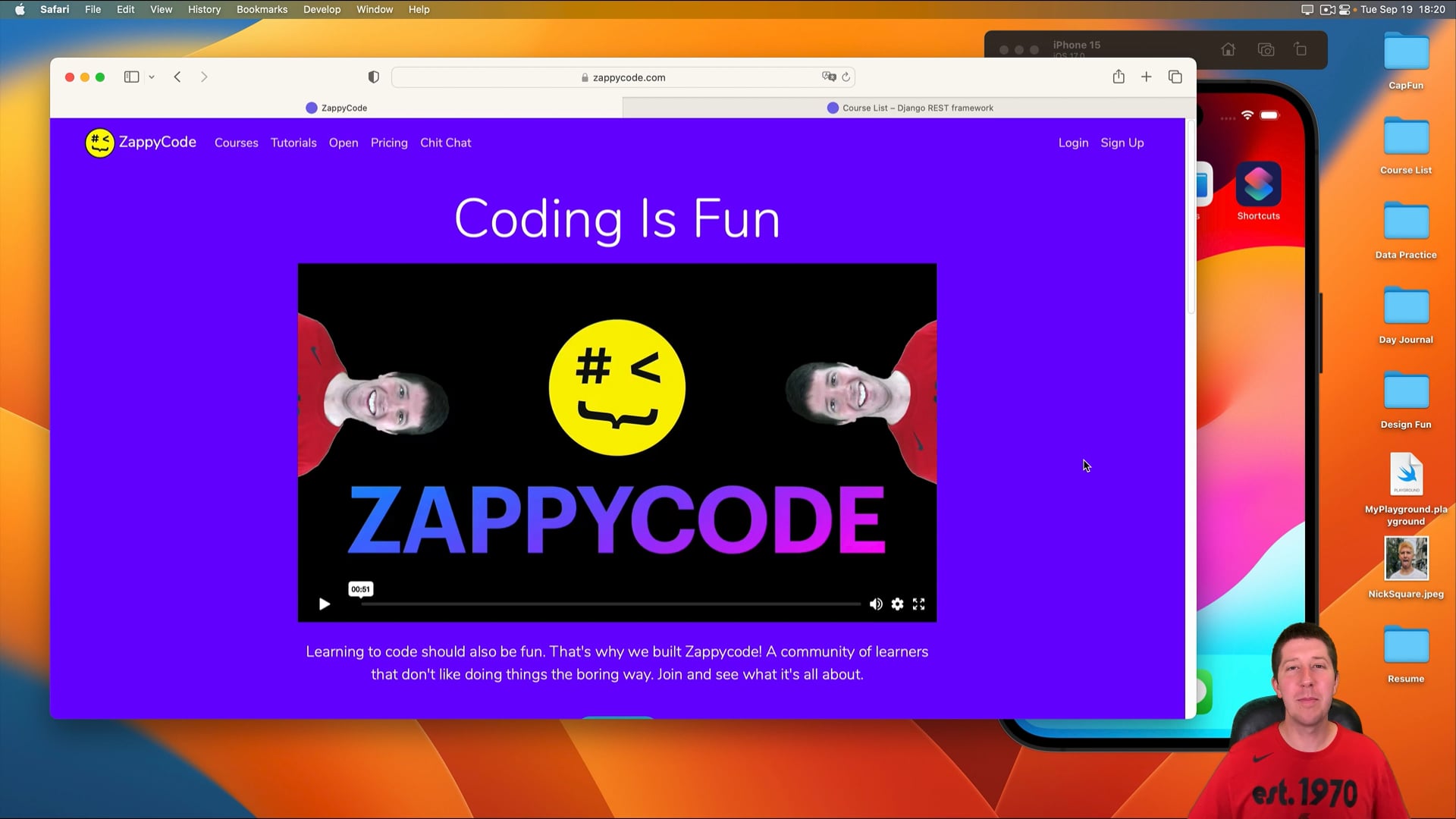1456x819 pixels.
Task: Click the Login link
Action: pyautogui.click(x=1073, y=143)
